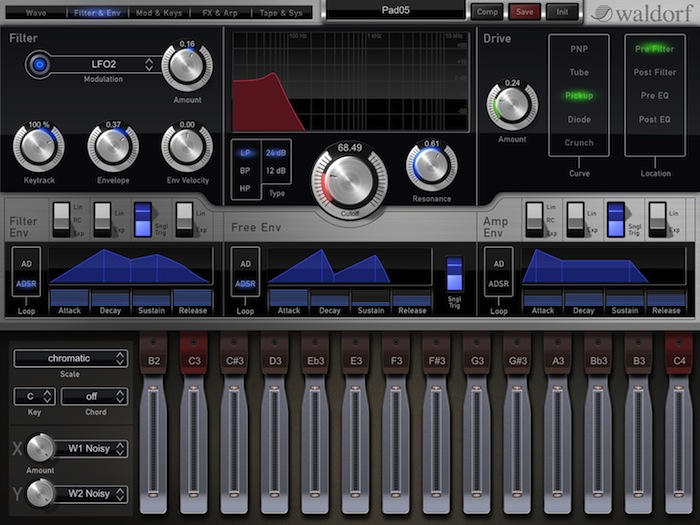The height and width of the screenshot is (525, 700).
Task: Click the filter Envelope knob
Action: [113, 148]
